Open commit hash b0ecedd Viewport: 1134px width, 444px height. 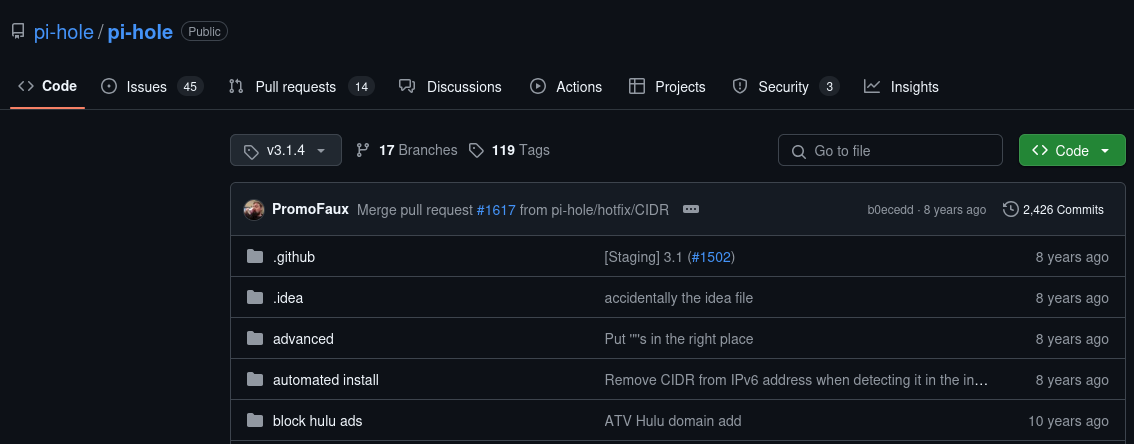890,210
